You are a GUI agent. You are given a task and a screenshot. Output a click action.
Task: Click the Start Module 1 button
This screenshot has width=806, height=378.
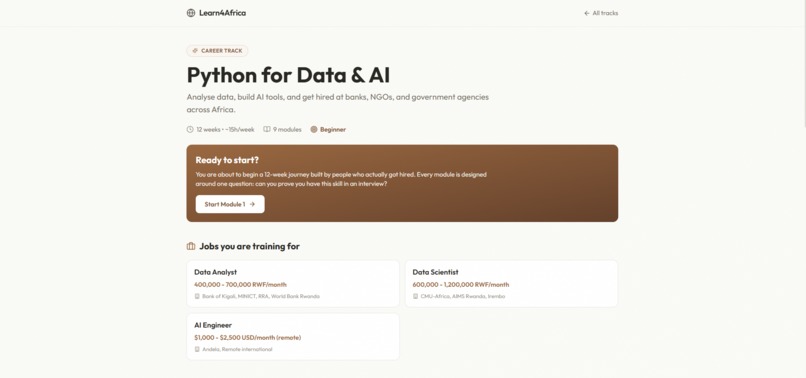(230, 204)
